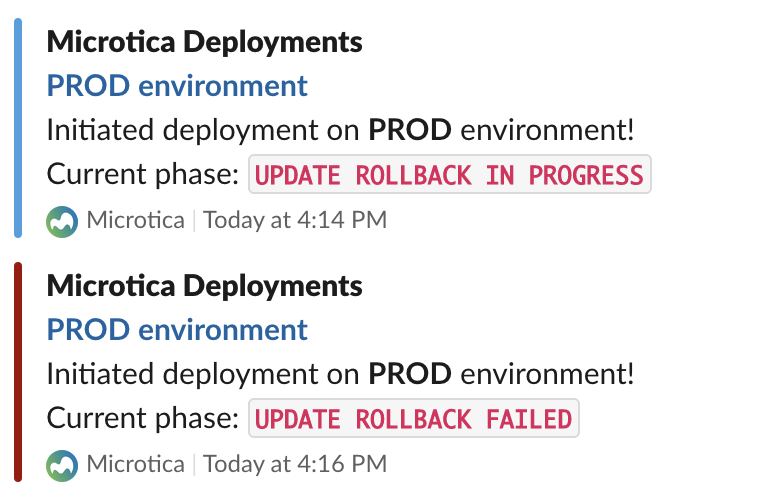Click the Microtica logo icon beside the 4:16 PM timestamp
This screenshot has height=492, width=762.
[62, 464]
